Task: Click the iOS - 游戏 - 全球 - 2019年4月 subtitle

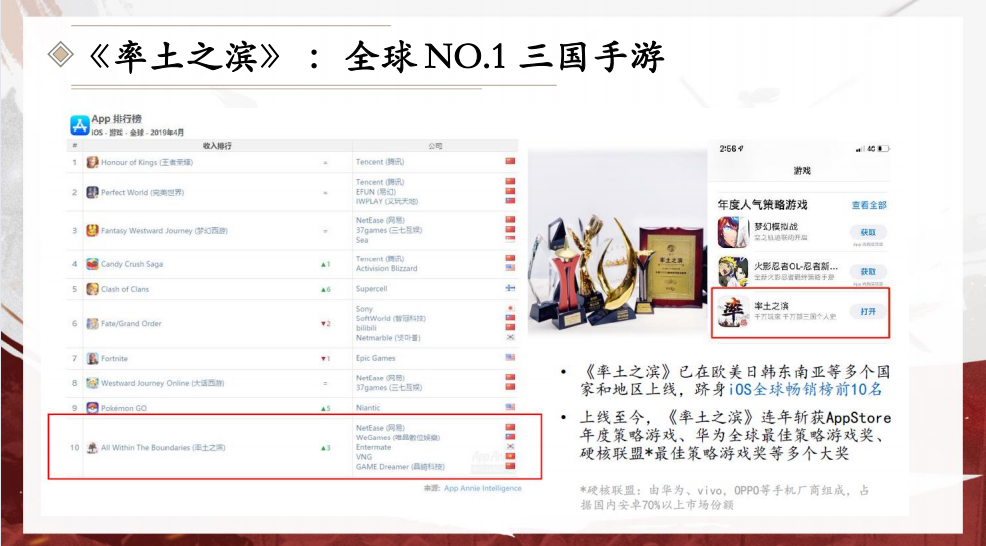Action: pos(138,133)
